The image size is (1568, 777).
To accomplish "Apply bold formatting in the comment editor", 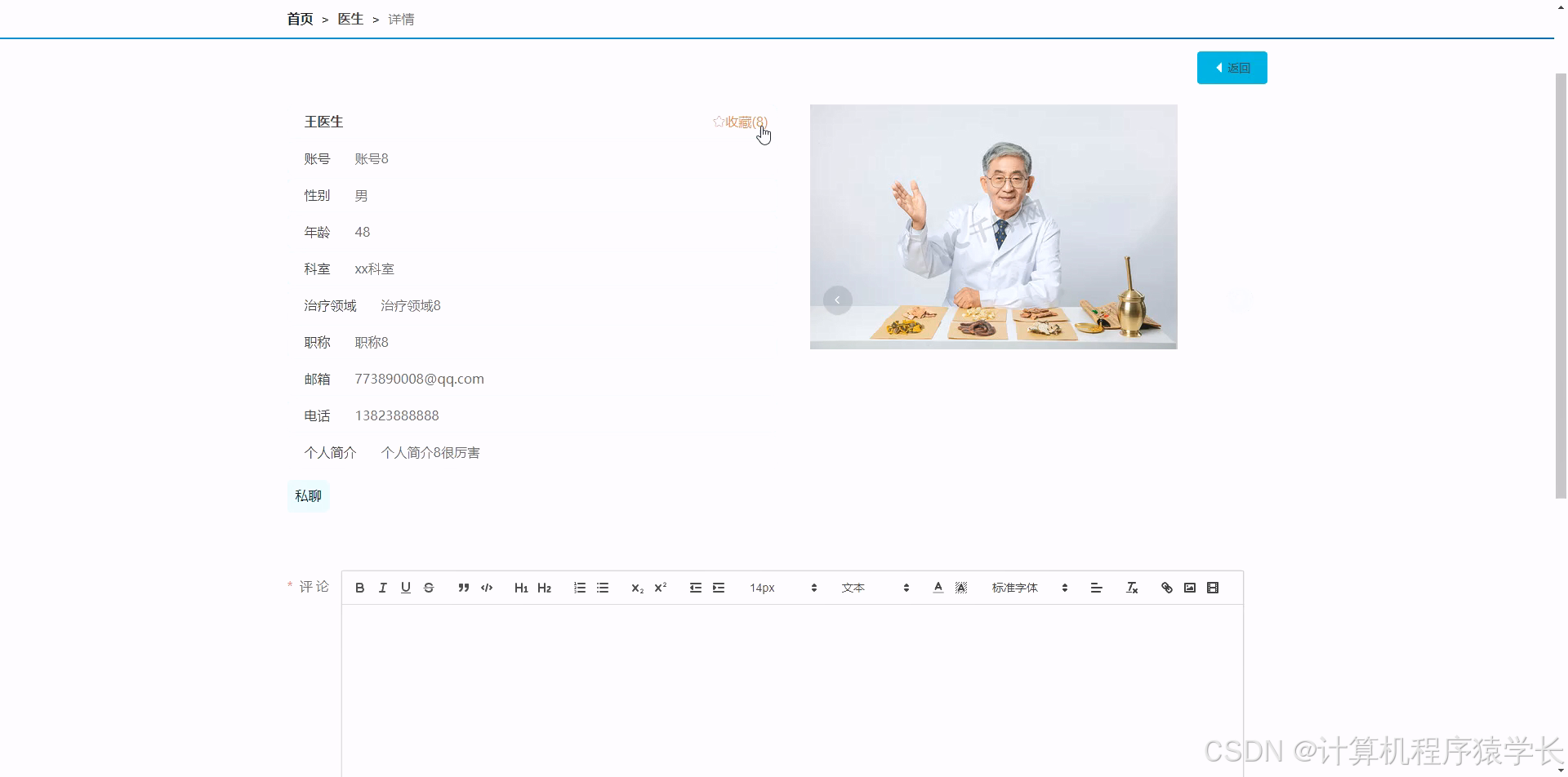I will (359, 587).
